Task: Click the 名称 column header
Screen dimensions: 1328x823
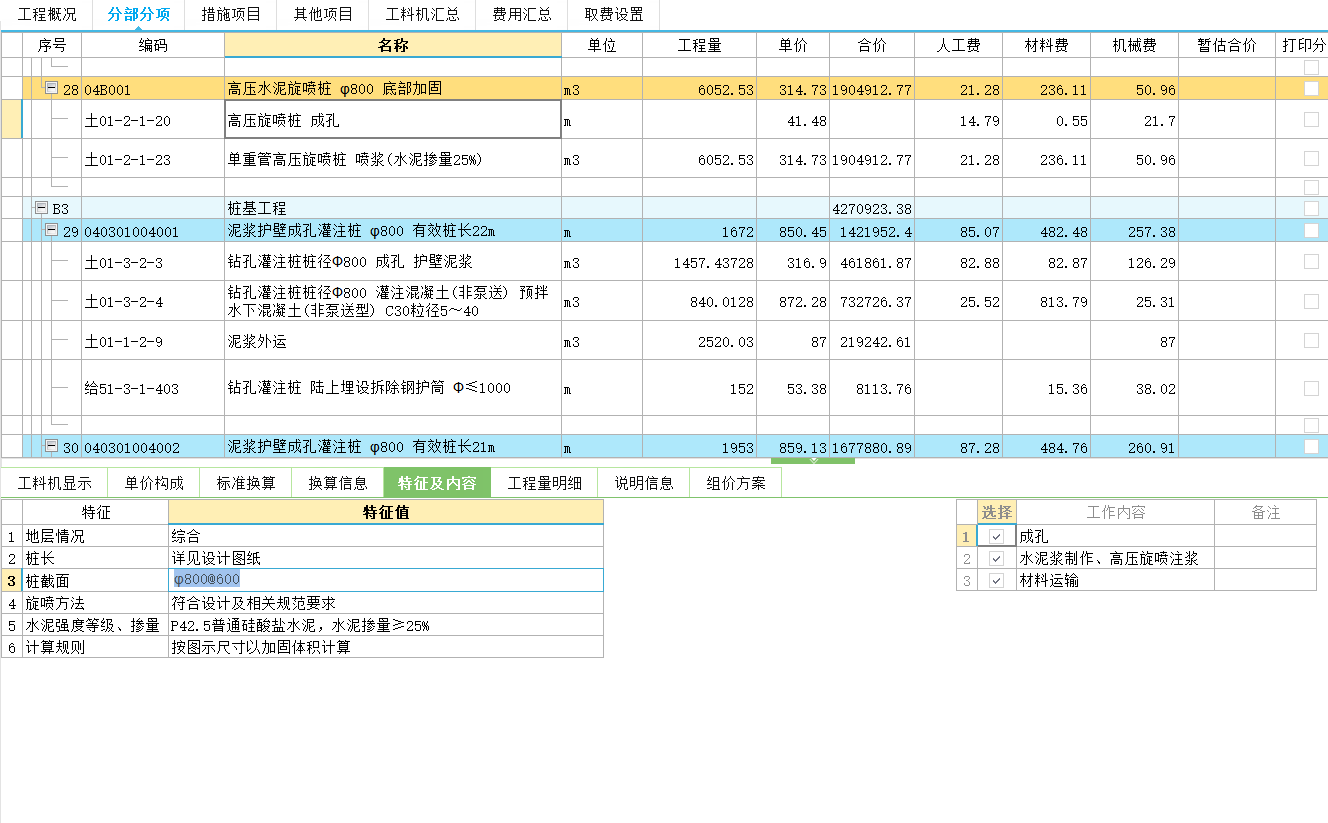Action: (x=393, y=45)
